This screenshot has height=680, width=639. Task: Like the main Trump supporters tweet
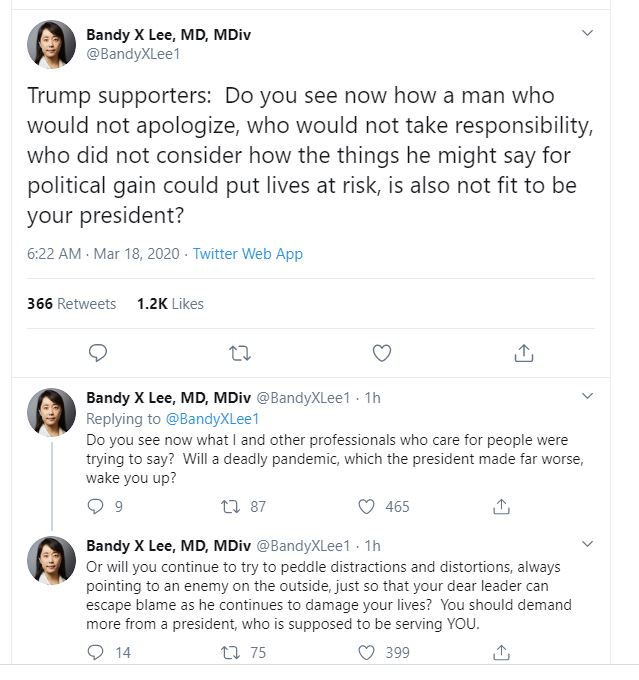click(381, 352)
